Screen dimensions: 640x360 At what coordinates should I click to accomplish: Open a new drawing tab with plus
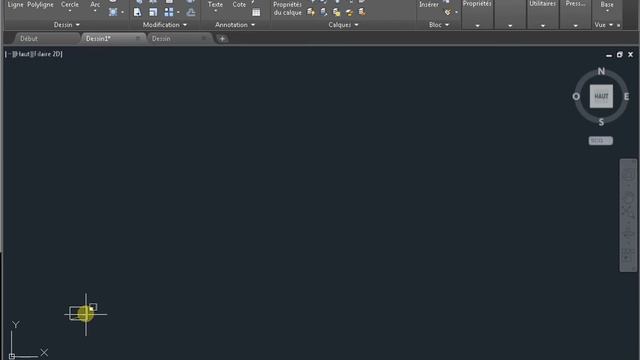click(222, 39)
